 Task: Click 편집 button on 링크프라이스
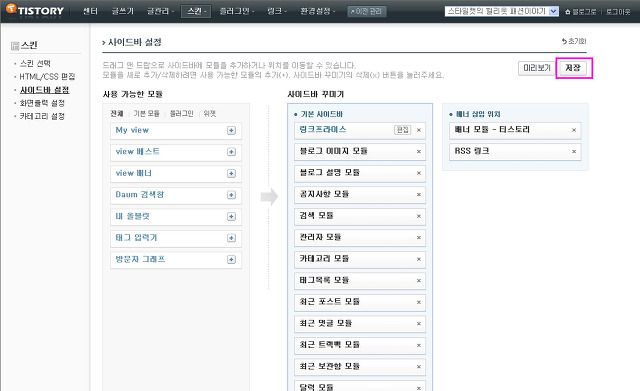402,130
